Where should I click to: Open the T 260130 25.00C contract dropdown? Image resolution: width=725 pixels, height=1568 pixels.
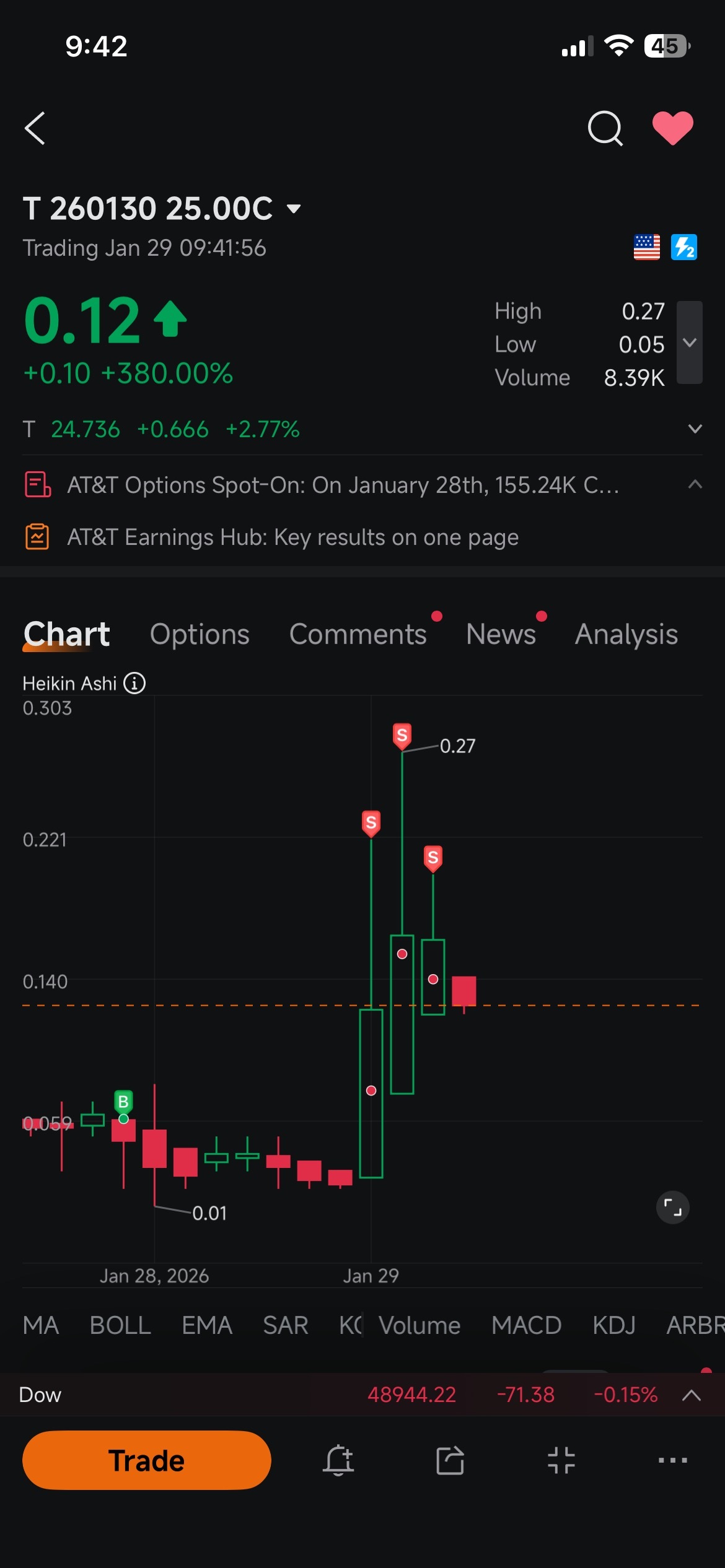[x=294, y=209]
